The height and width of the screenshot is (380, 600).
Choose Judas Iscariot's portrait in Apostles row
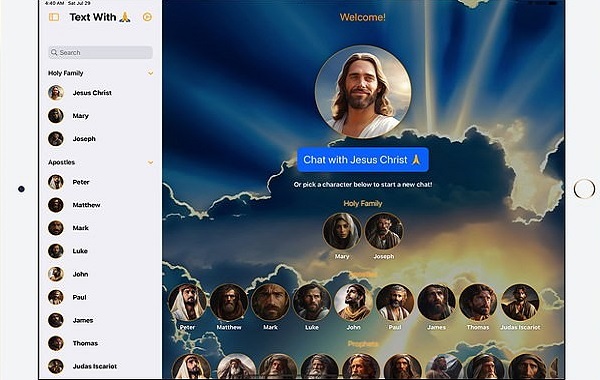(x=520, y=302)
